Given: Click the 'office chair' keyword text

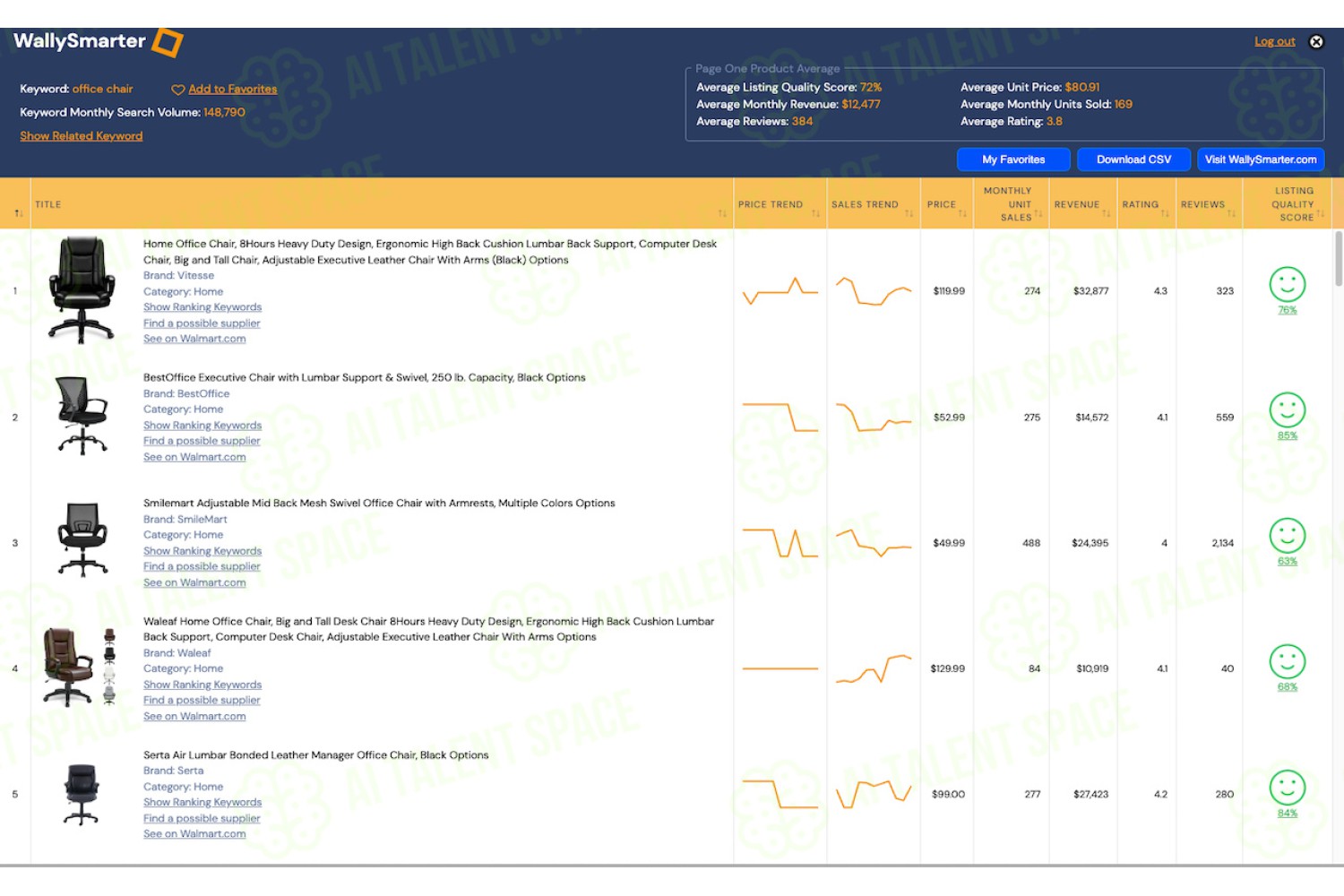Looking at the screenshot, I should point(103,90).
